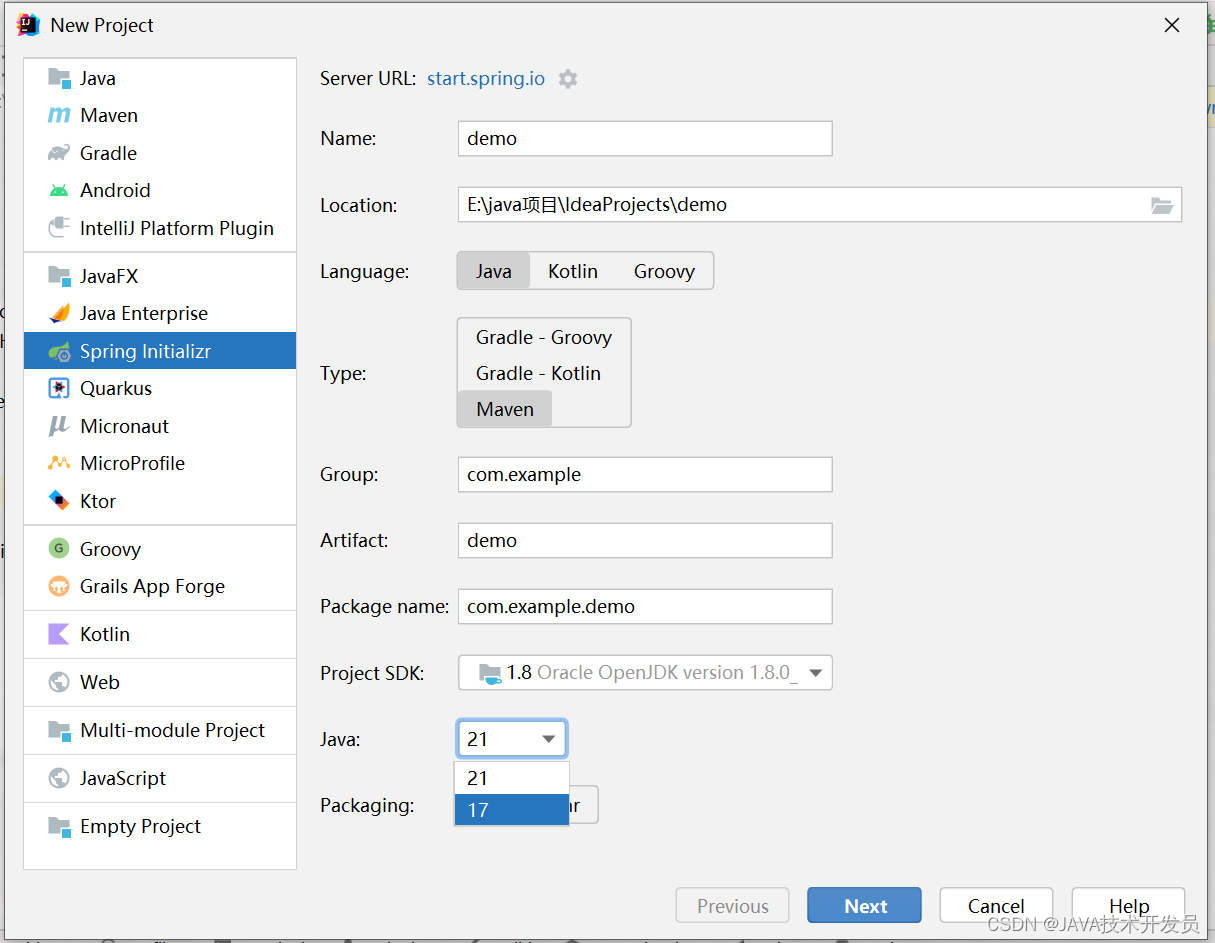Focus the Name input field
The image size is (1215, 943).
[x=645, y=138]
